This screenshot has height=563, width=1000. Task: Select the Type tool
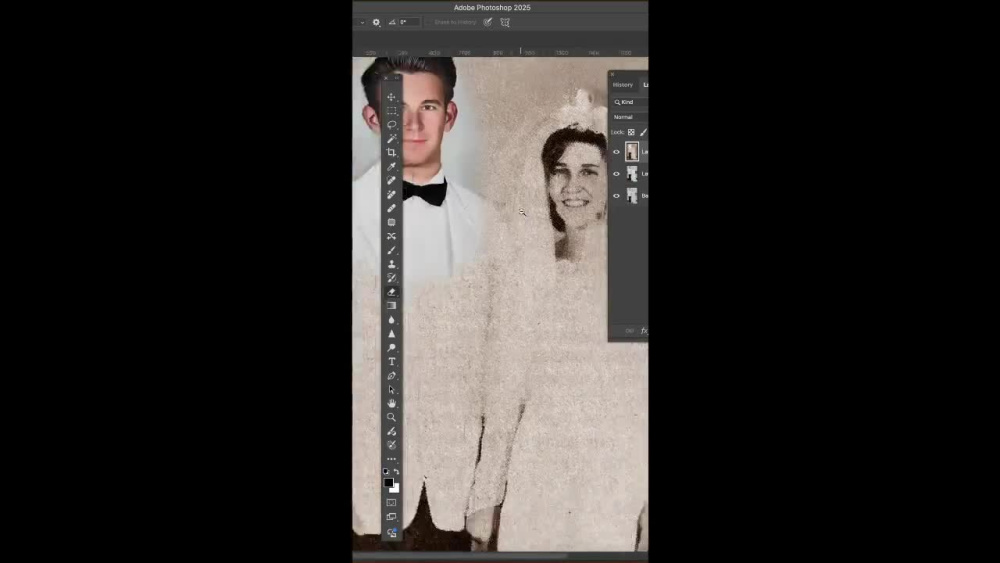point(392,362)
